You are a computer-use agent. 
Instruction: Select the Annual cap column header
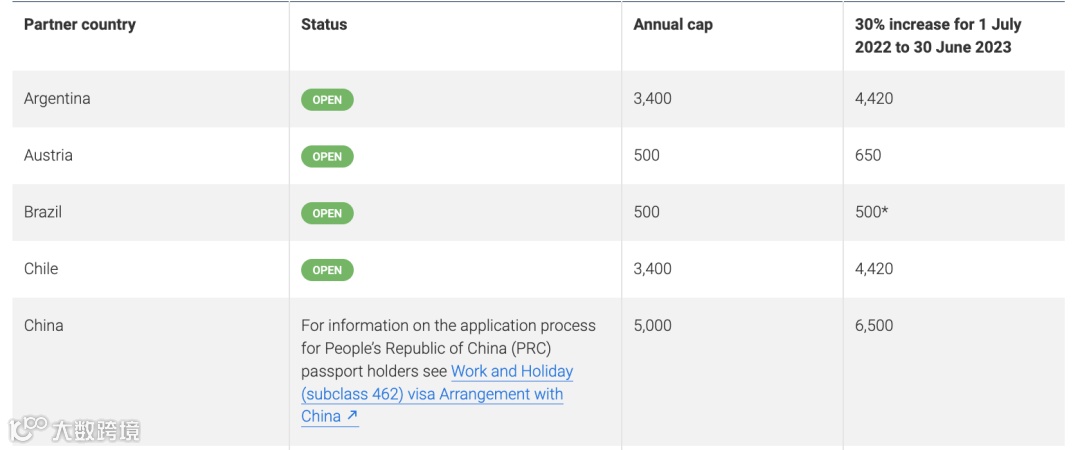pyautogui.click(x=673, y=25)
